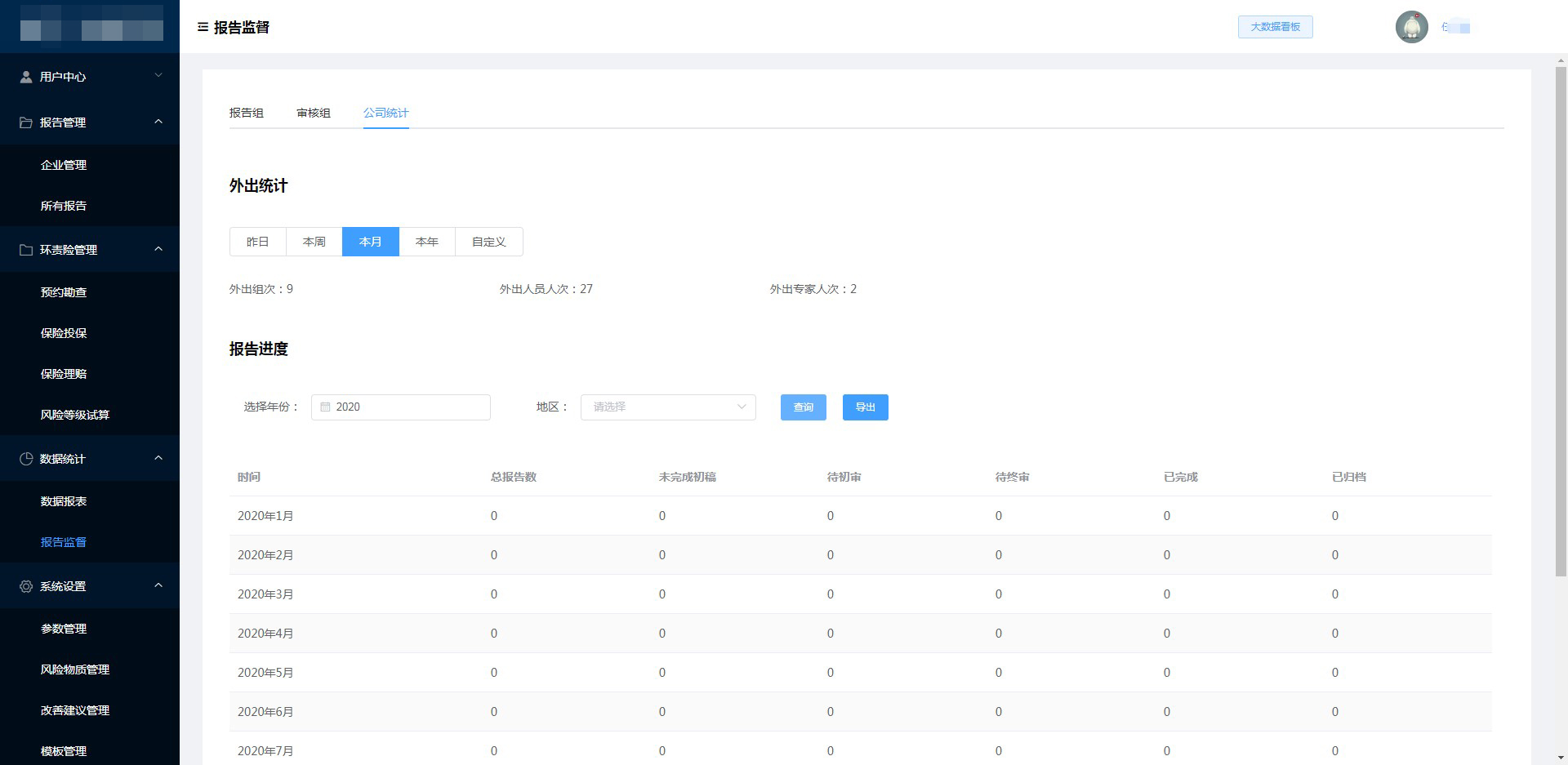Open the 地区 region dropdown
Image resolution: width=1568 pixels, height=765 pixels.
click(667, 407)
